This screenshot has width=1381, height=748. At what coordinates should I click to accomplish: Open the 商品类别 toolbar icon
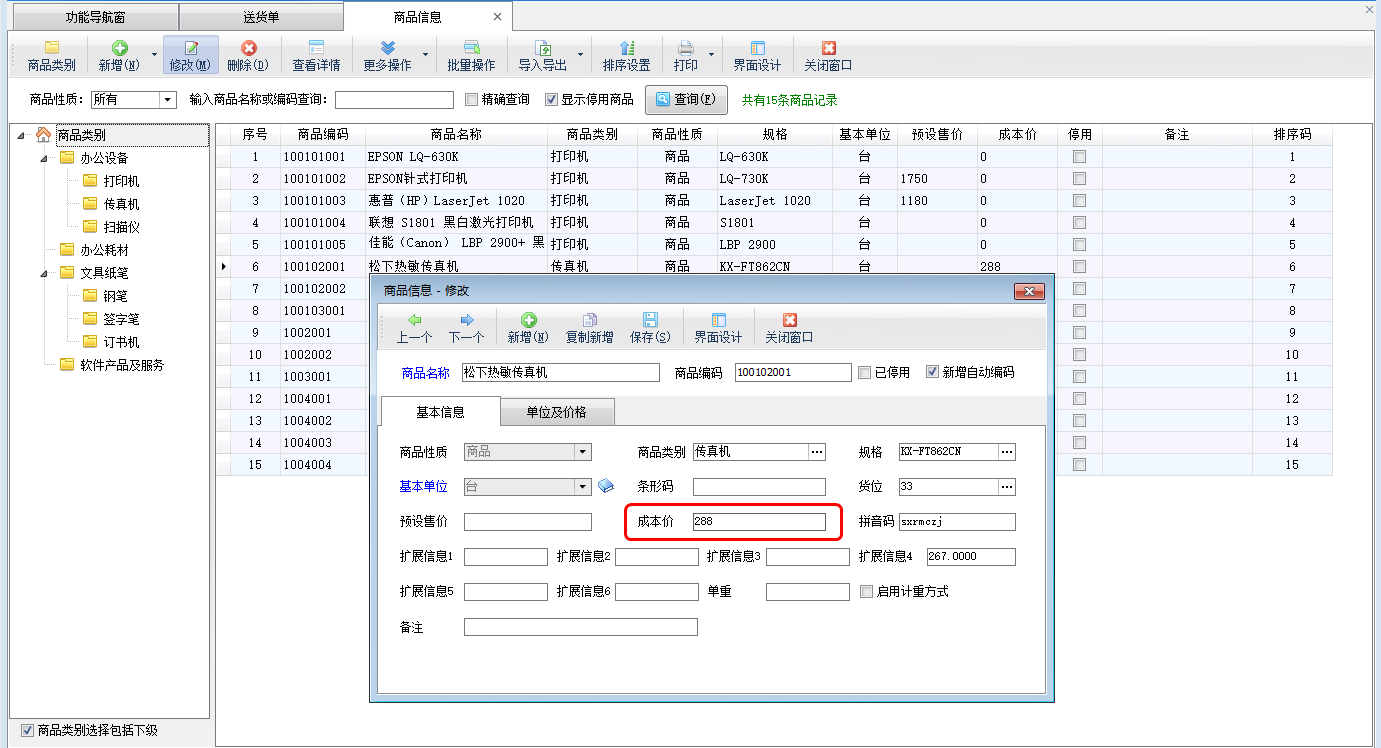click(51, 56)
